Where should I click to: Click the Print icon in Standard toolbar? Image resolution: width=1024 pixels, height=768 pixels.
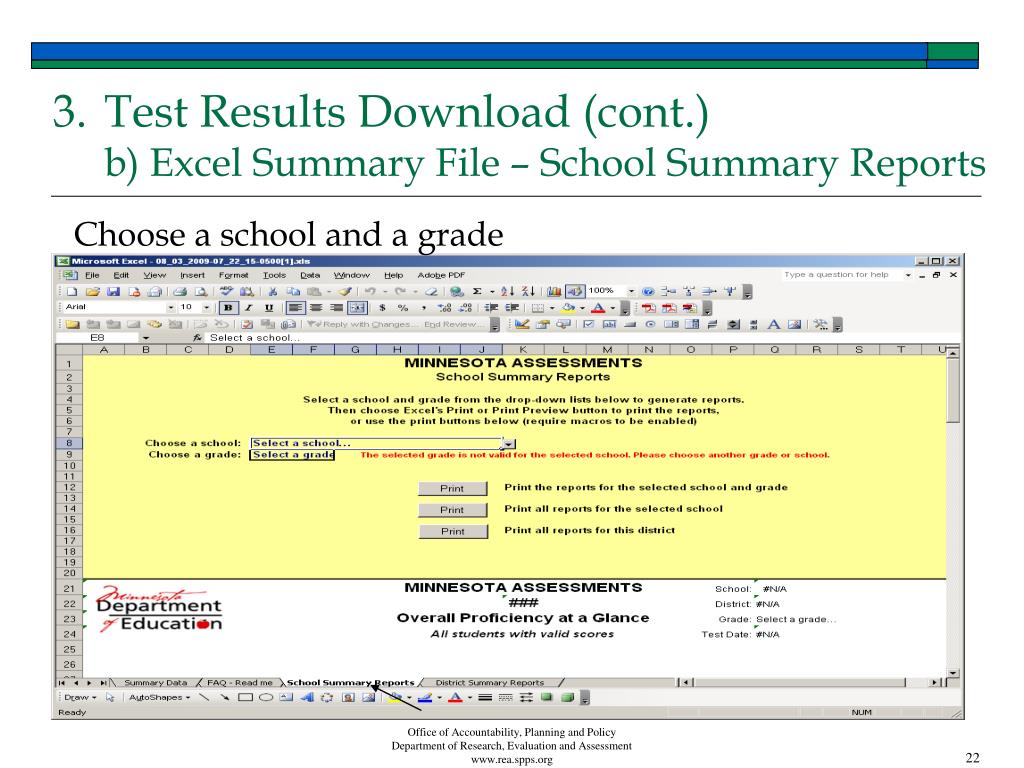tap(180, 291)
